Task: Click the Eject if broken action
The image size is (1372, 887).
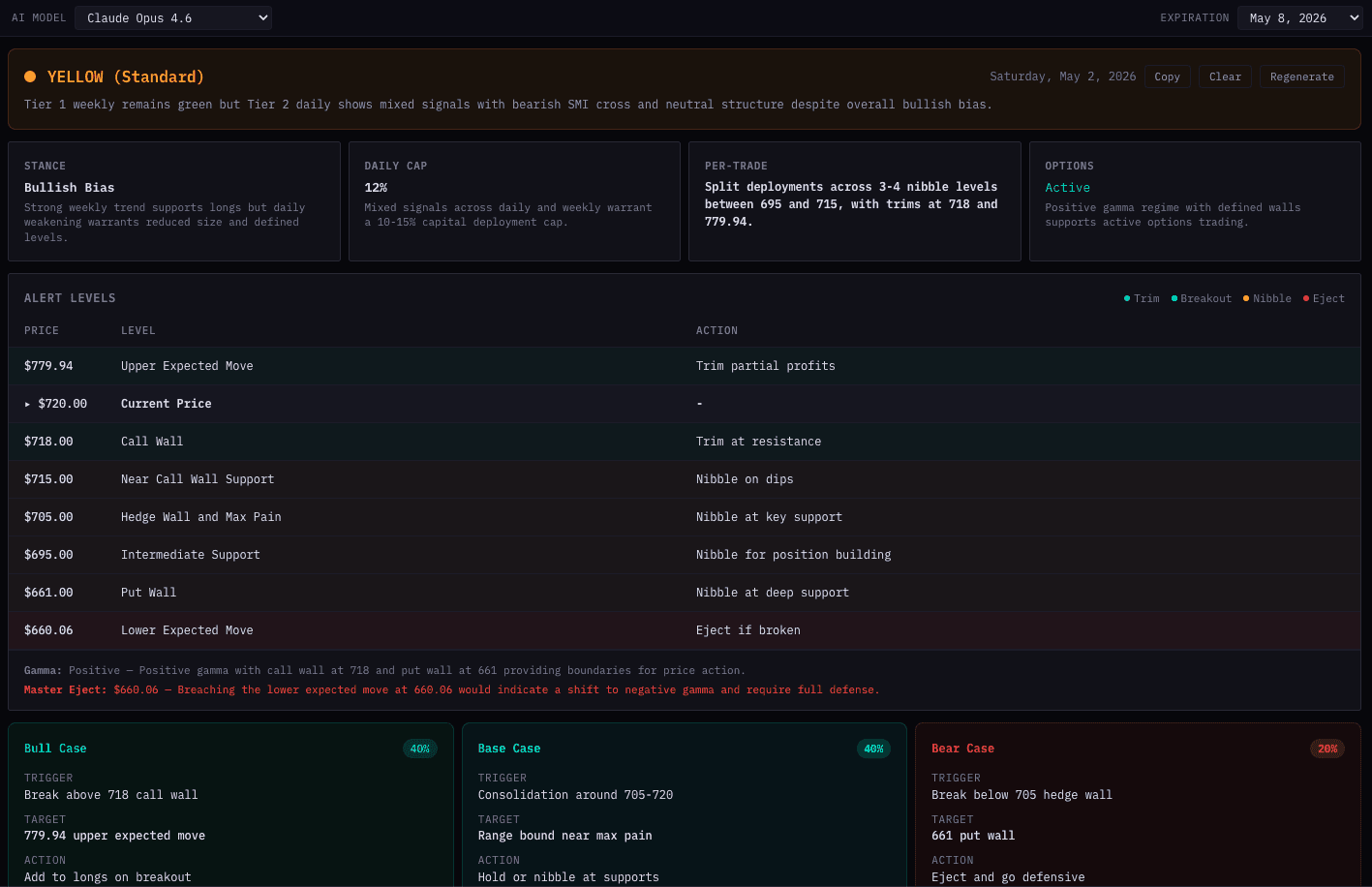Action: coord(748,630)
